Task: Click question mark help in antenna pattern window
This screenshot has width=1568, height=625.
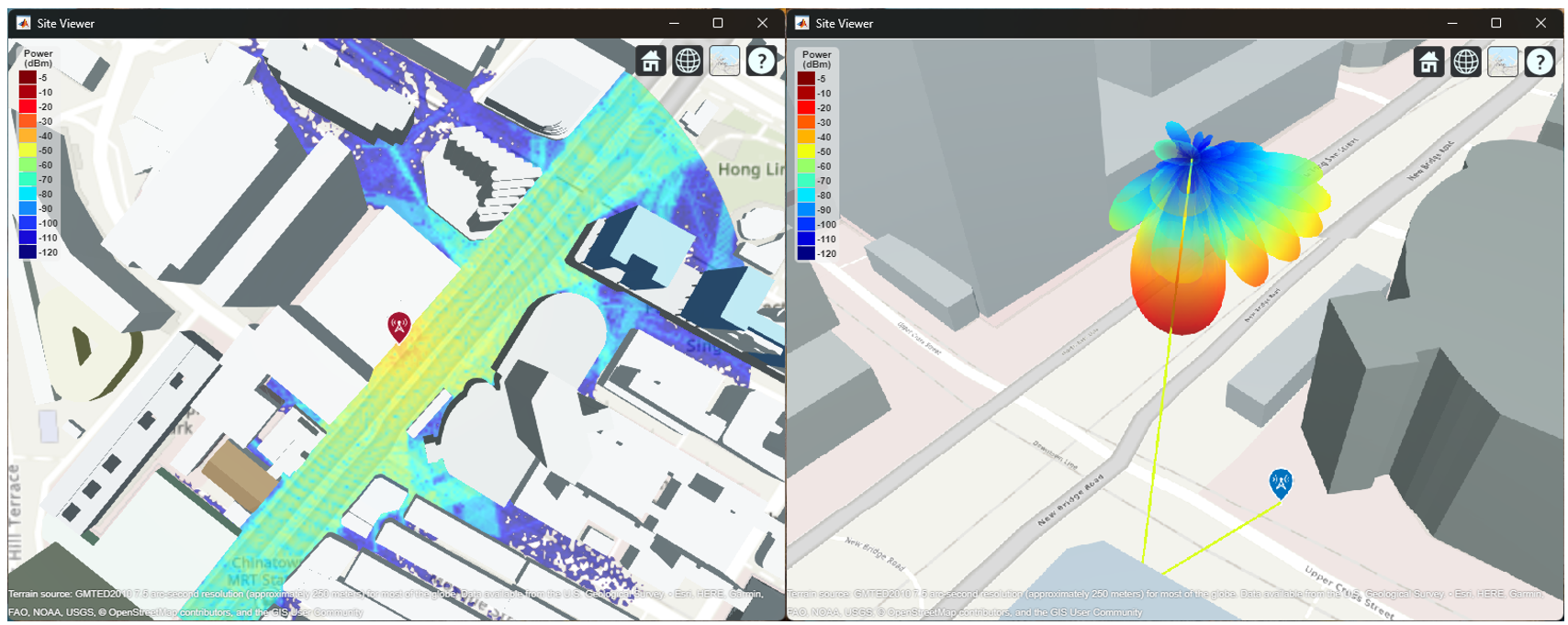Action: tap(1540, 62)
